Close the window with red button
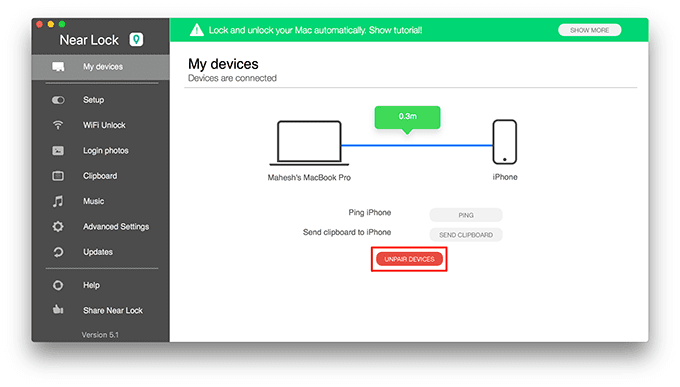The image size is (680, 387). tap(39, 24)
